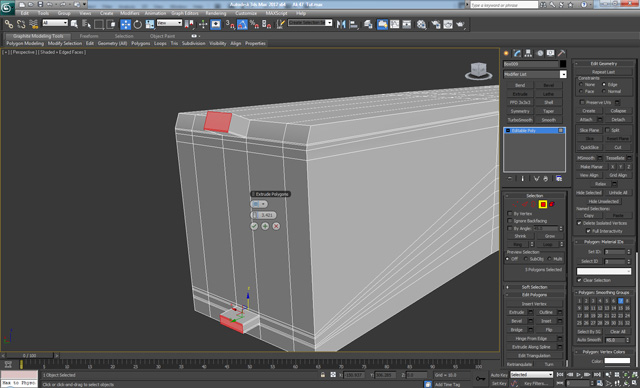Click the Hide Unselected button
Screen dimensions: 640x388
pyautogui.click(x=603, y=202)
